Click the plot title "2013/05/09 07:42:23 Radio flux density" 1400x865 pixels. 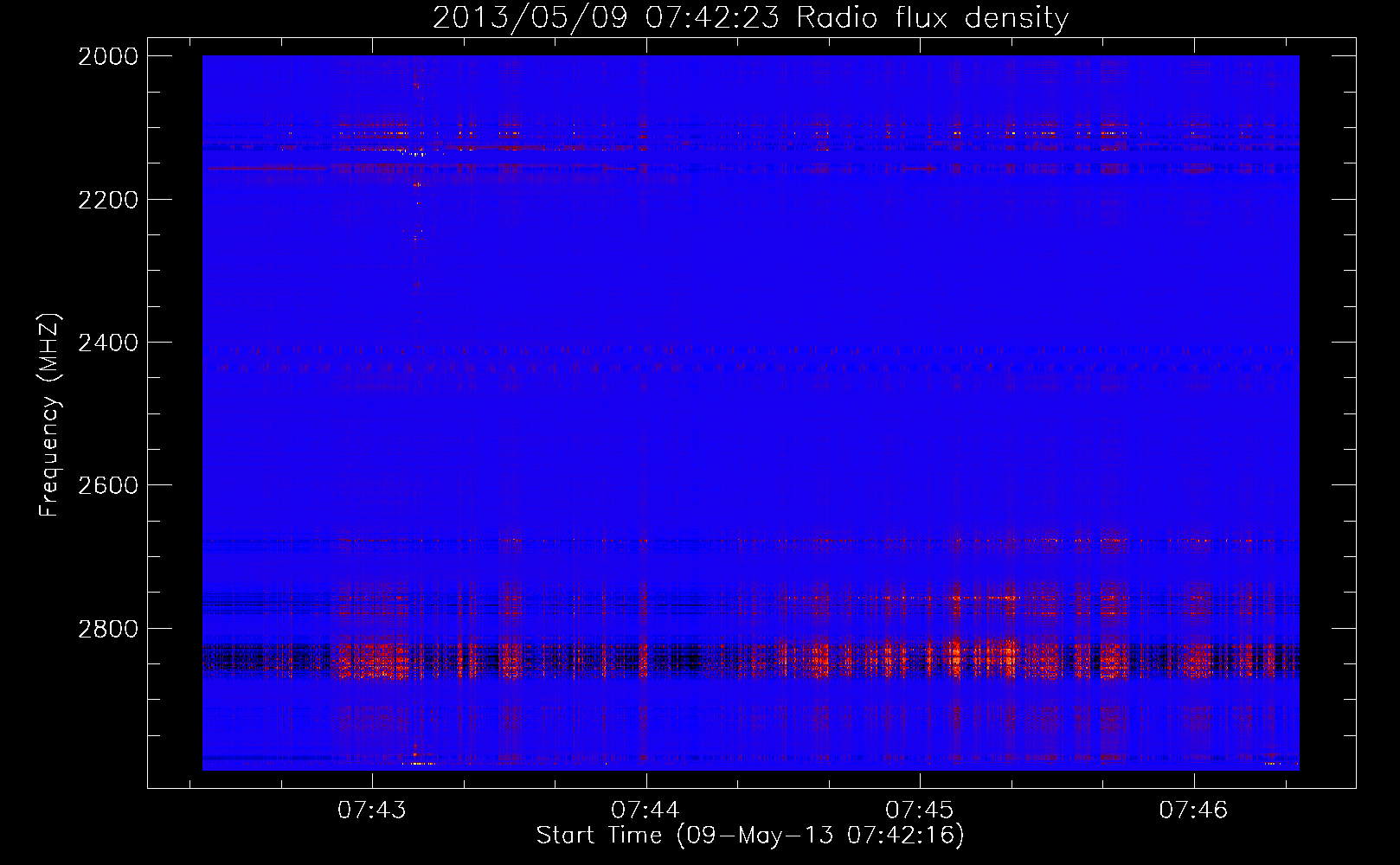pyautogui.click(x=750, y=18)
